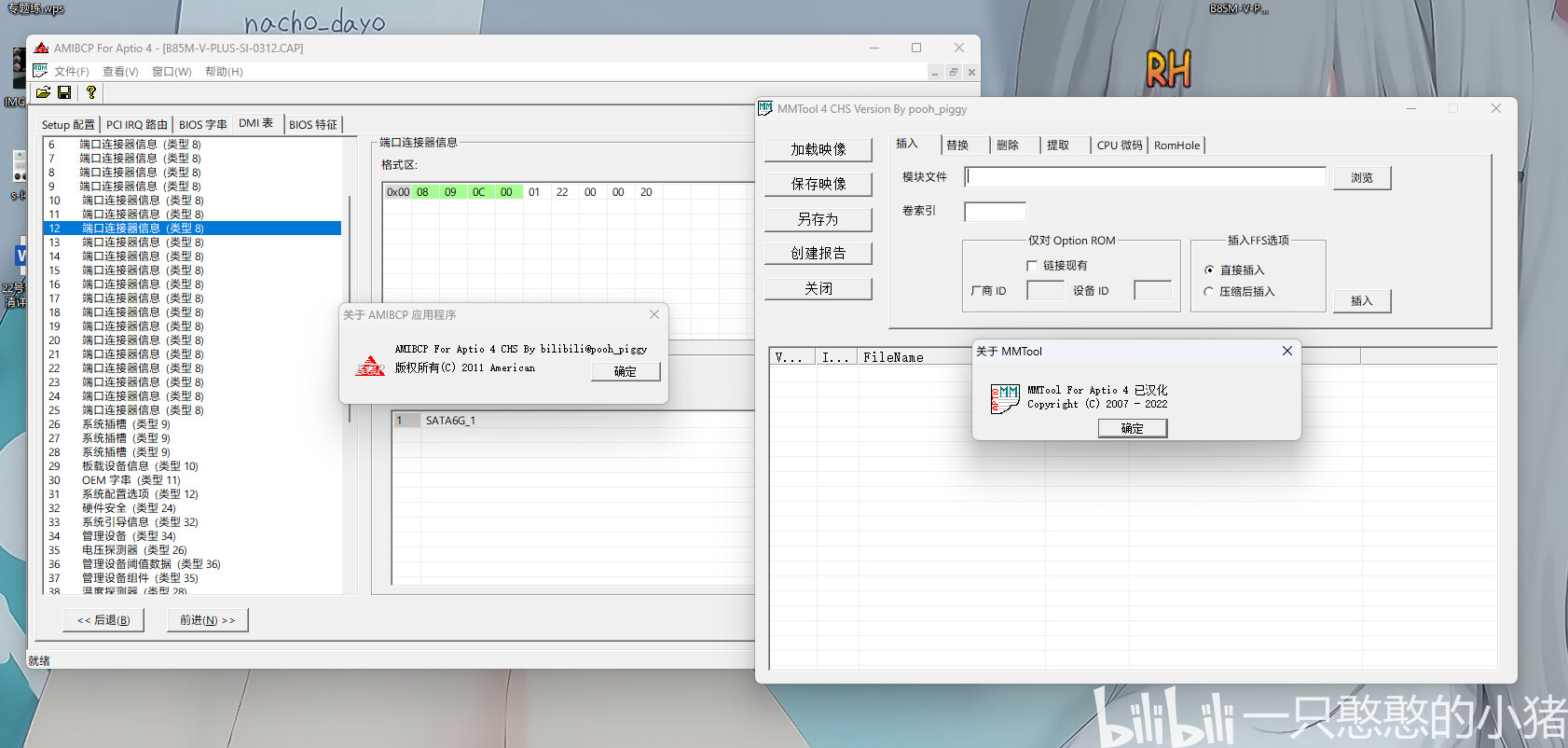The width and height of the screenshot is (1568, 748).
Task: Open the 帮助(H) menu
Action: click(224, 72)
